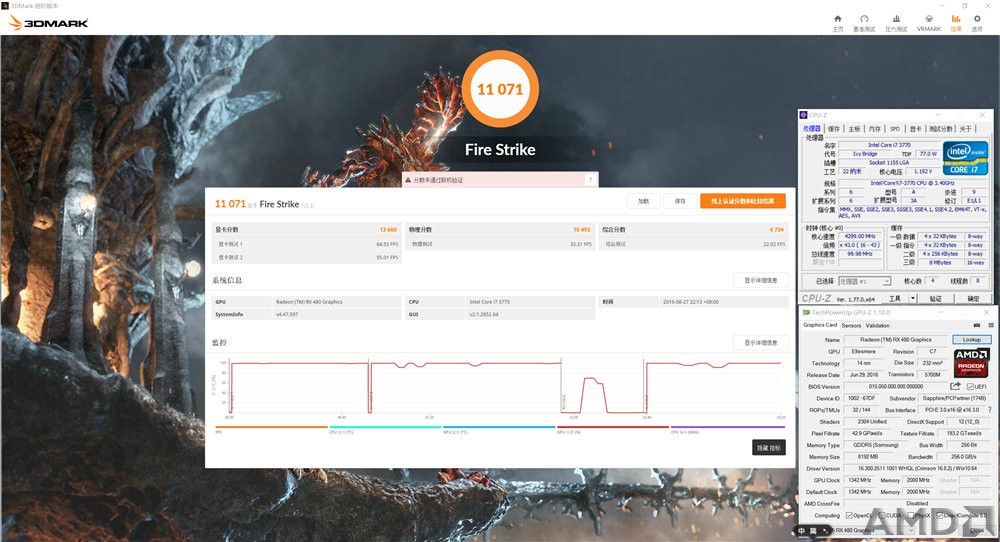Switch to CPU-Z SPD tab

[x=895, y=129]
